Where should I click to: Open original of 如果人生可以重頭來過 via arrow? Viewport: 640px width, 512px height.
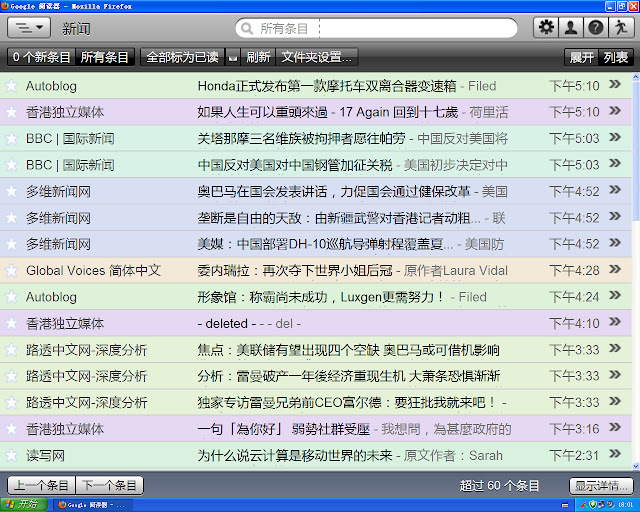tap(615, 111)
